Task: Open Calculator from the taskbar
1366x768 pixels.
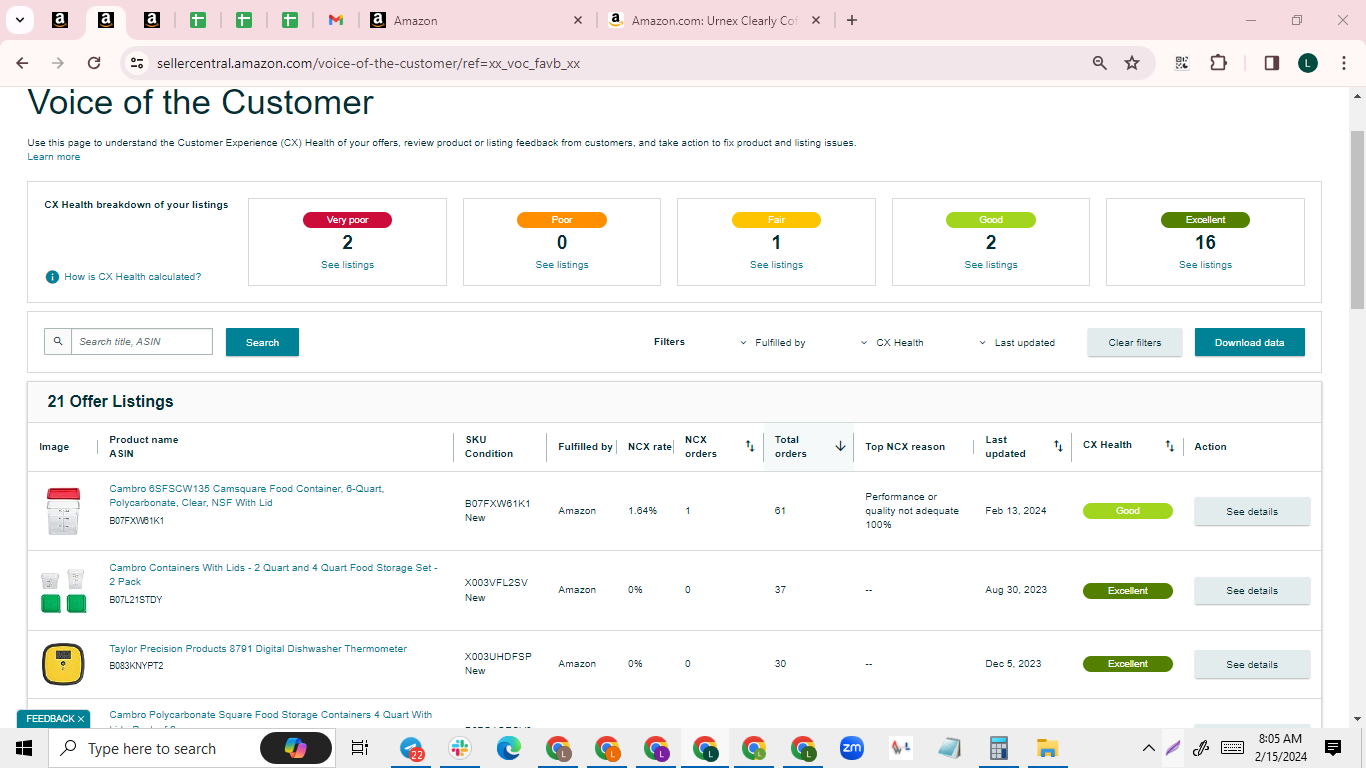Action: point(998,748)
